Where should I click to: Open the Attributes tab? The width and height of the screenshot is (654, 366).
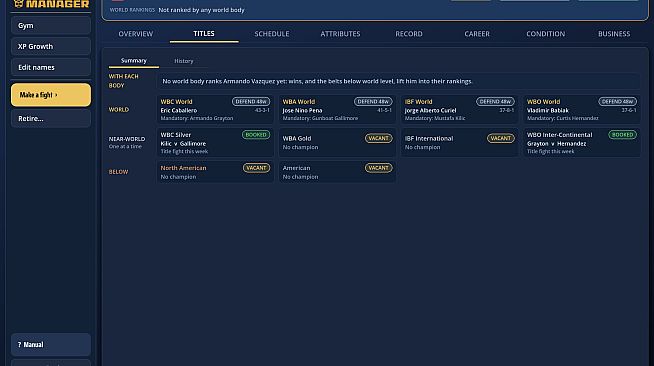pyautogui.click(x=340, y=34)
